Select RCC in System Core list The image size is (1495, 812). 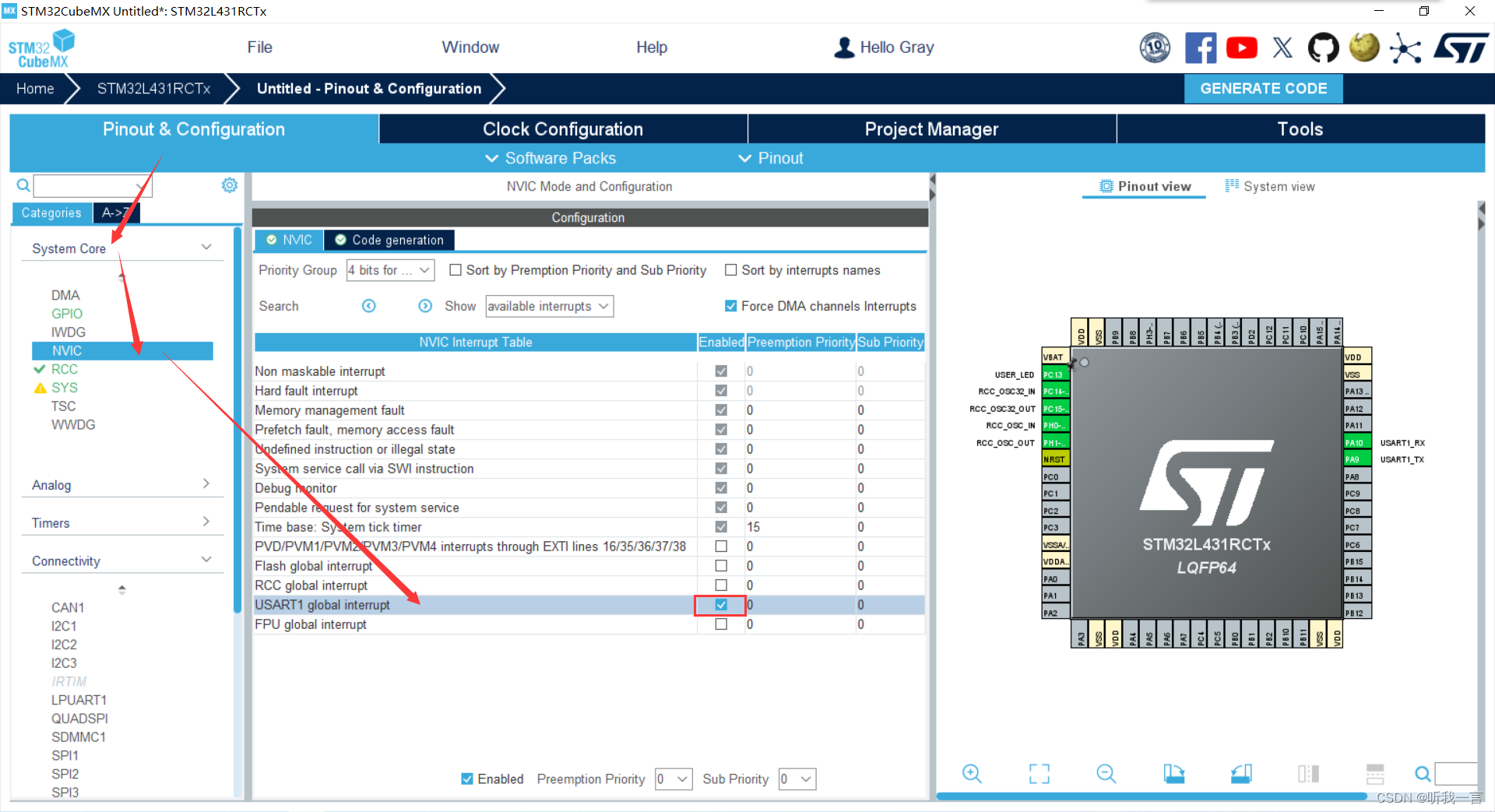click(65, 369)
